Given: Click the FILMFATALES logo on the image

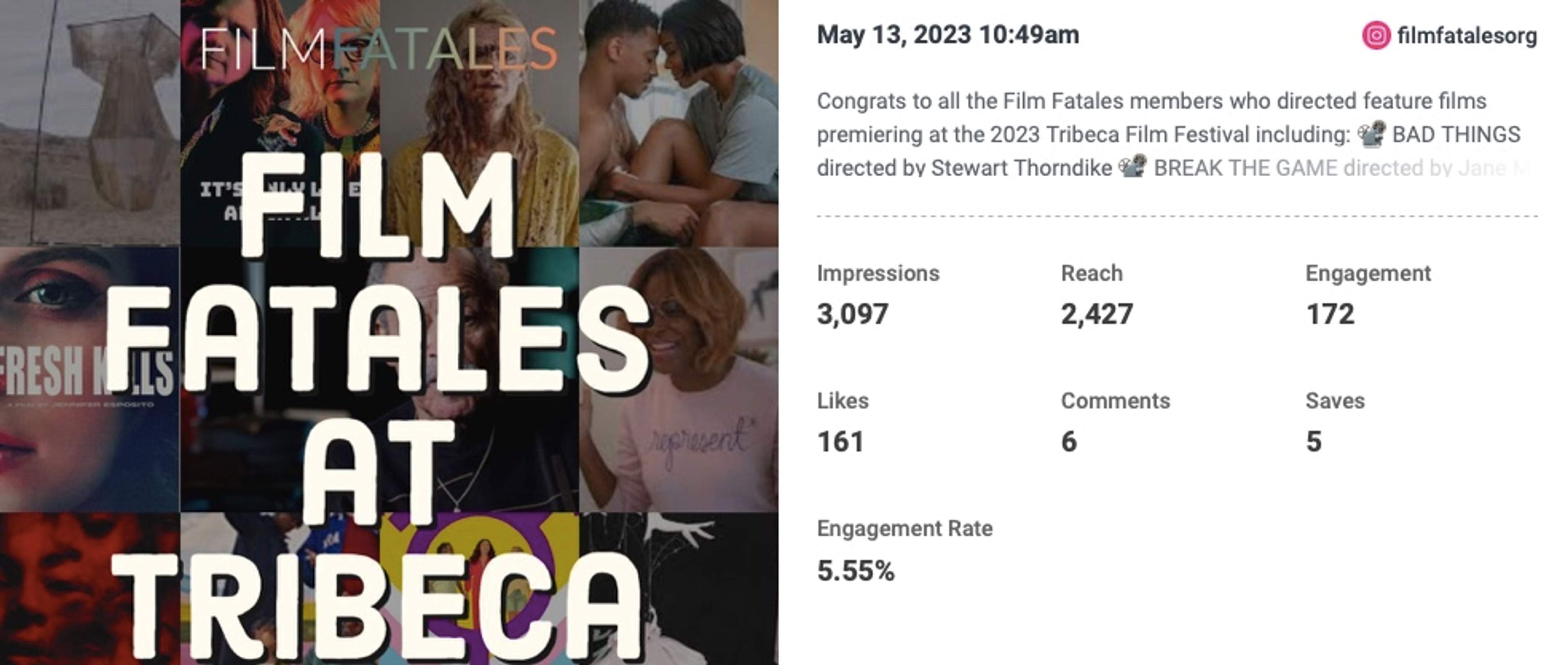Looking at the screenshot, I should coord(378,49).
